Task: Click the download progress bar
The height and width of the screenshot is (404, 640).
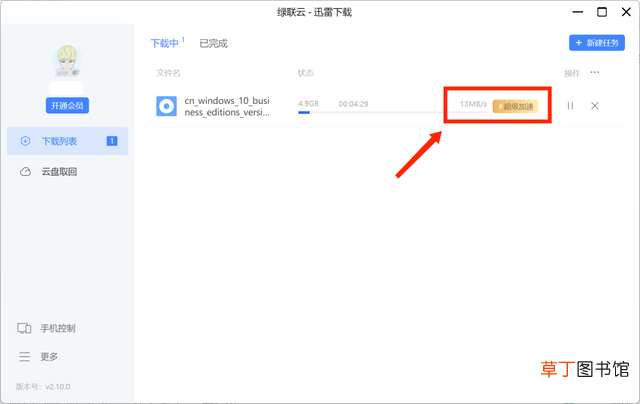Action: pyautogui.click(x=392, y=113)
